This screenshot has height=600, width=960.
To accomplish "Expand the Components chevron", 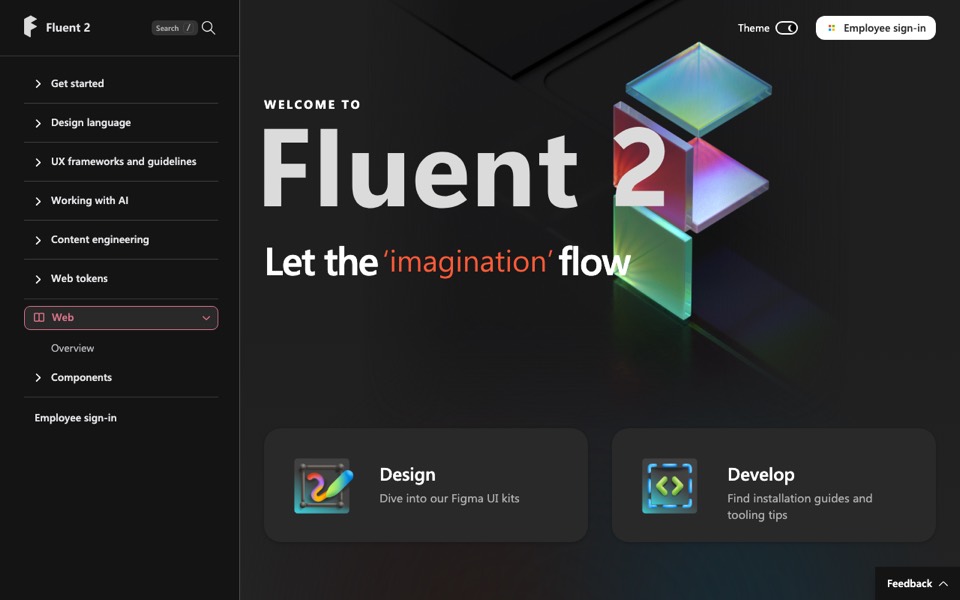I will [x=38, y=378].
